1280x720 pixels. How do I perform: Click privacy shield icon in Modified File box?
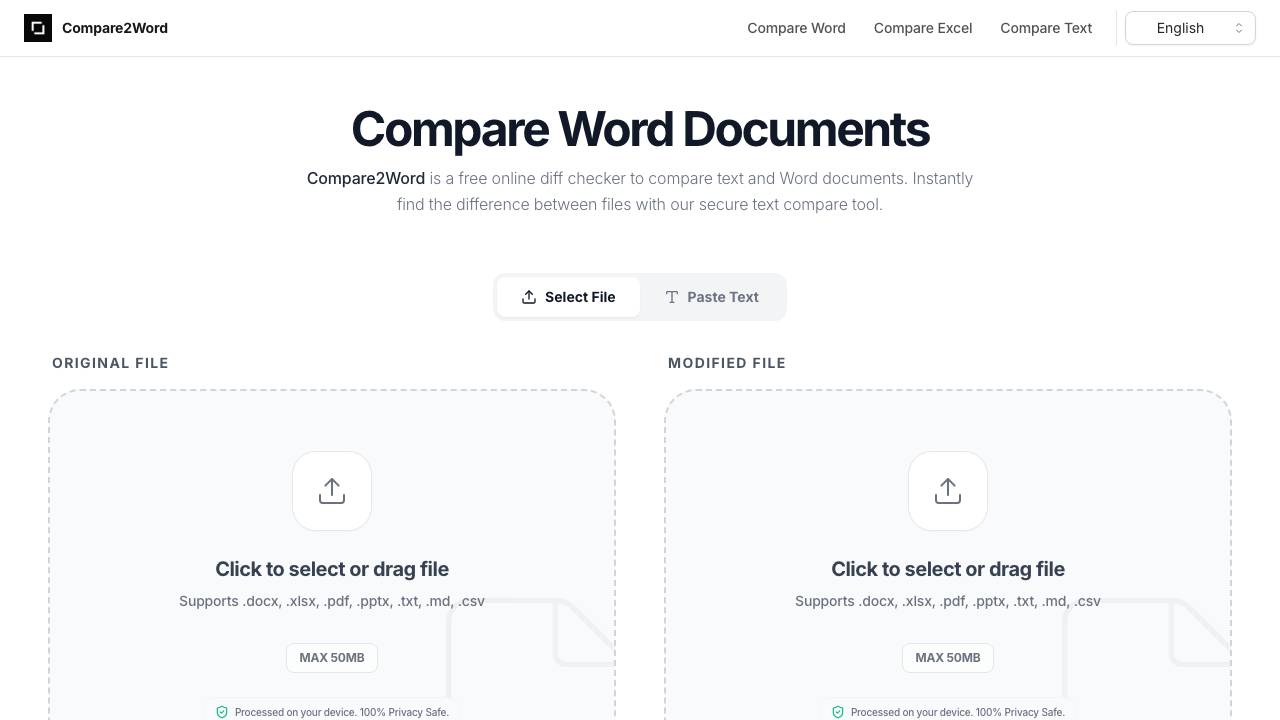838,712
